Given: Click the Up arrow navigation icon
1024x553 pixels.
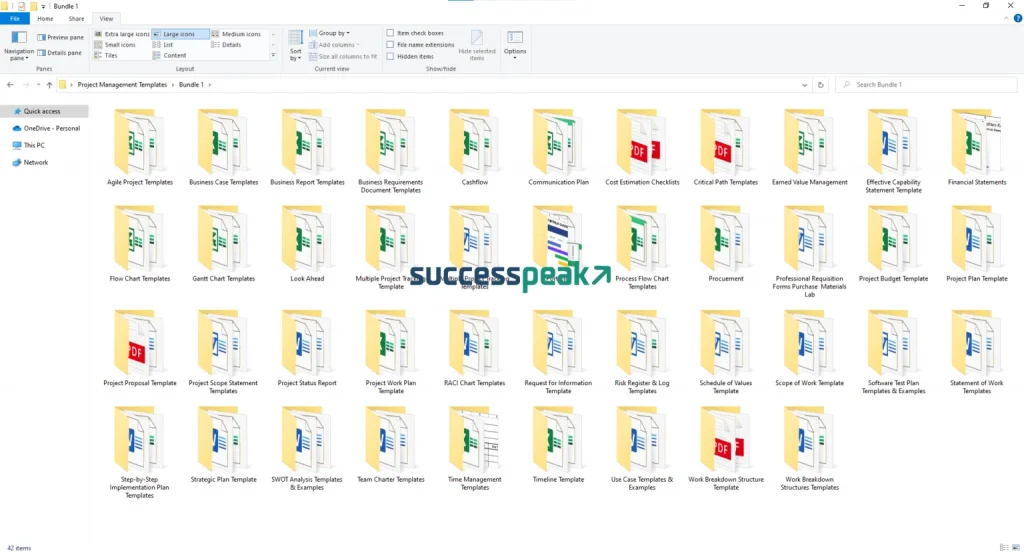Looking at the screenshot, I should 49,85.
